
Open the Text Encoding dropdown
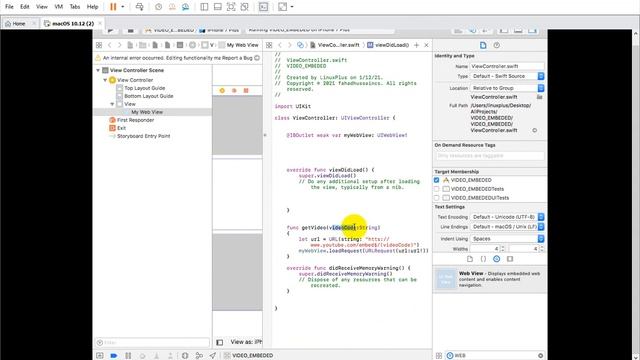[507, 217]
